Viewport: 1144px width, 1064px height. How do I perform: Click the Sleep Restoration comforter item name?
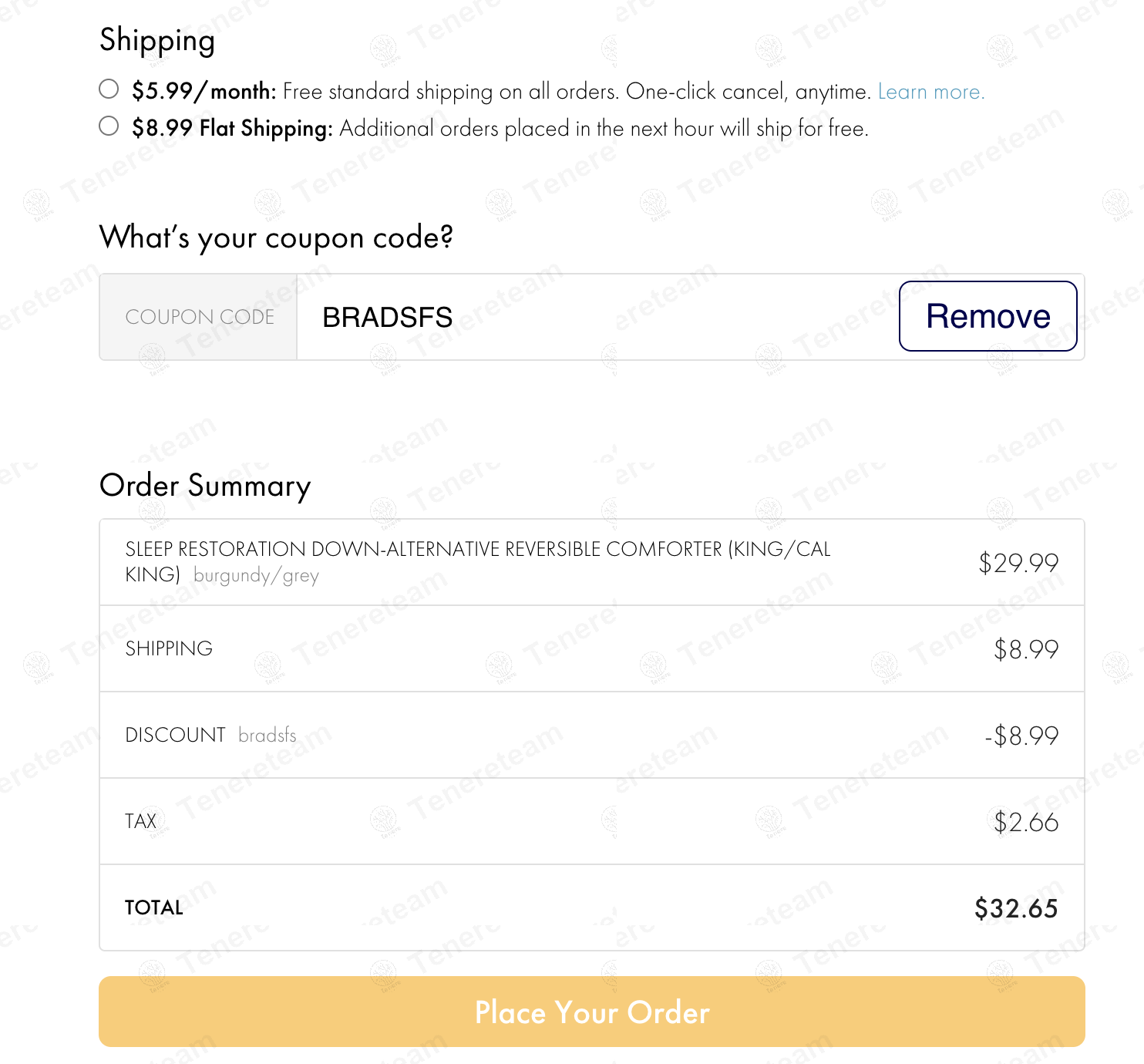(477, 550)
